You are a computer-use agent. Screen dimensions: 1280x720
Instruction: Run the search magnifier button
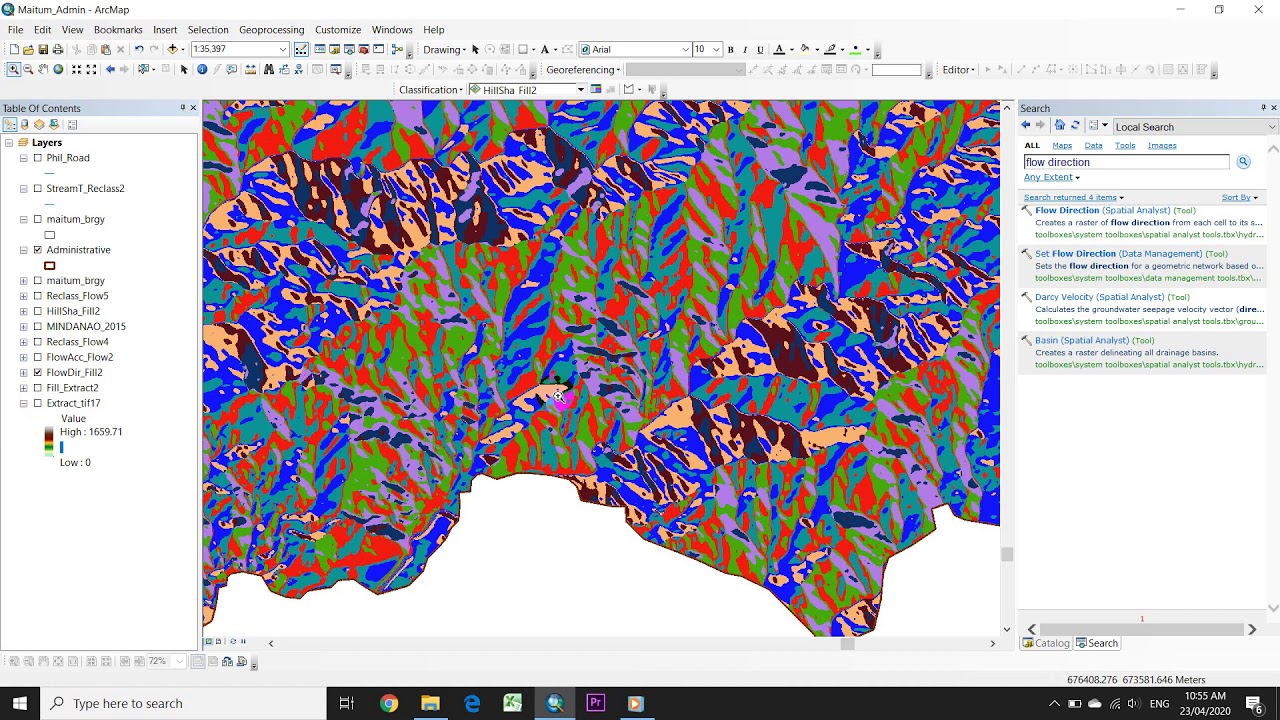click(1243, 162)
